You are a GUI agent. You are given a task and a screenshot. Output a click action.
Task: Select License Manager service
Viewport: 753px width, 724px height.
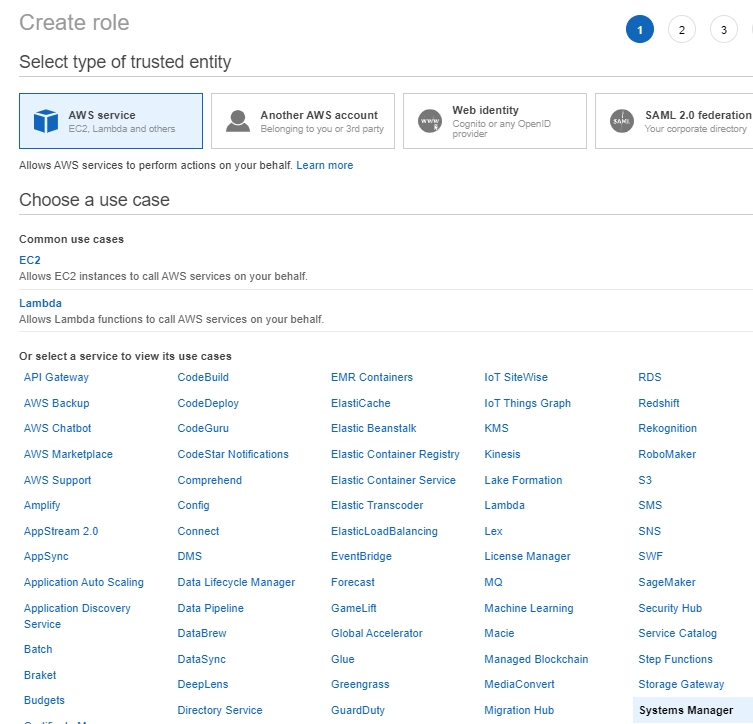coord(527,556)
